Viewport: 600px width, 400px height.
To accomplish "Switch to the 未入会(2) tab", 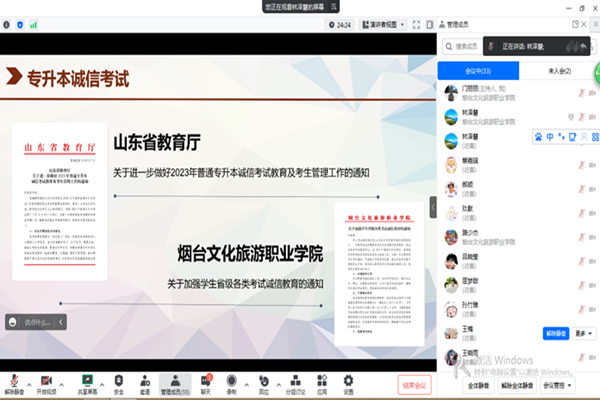I will click(559, 71).
